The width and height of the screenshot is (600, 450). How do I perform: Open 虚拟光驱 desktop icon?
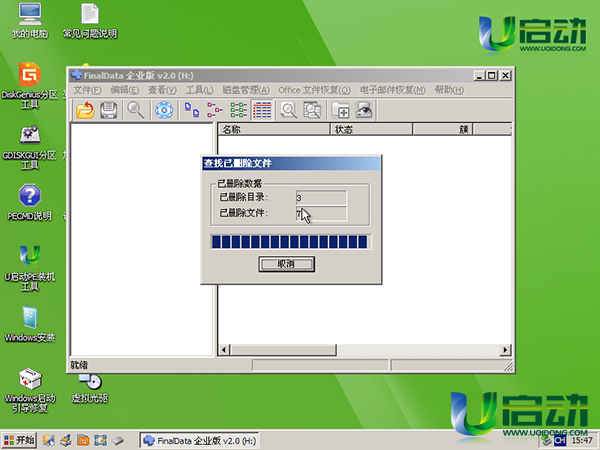click(90, 389)
